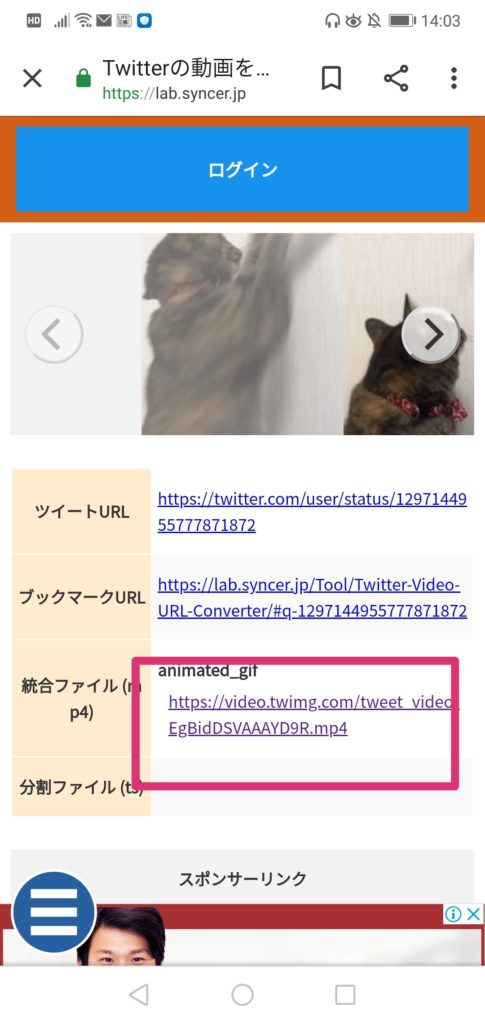The width and height of the screenshot is (485, 1024).
Task: Open the lab.syncer.jp bookmark URL link
Action: (312, 598)
